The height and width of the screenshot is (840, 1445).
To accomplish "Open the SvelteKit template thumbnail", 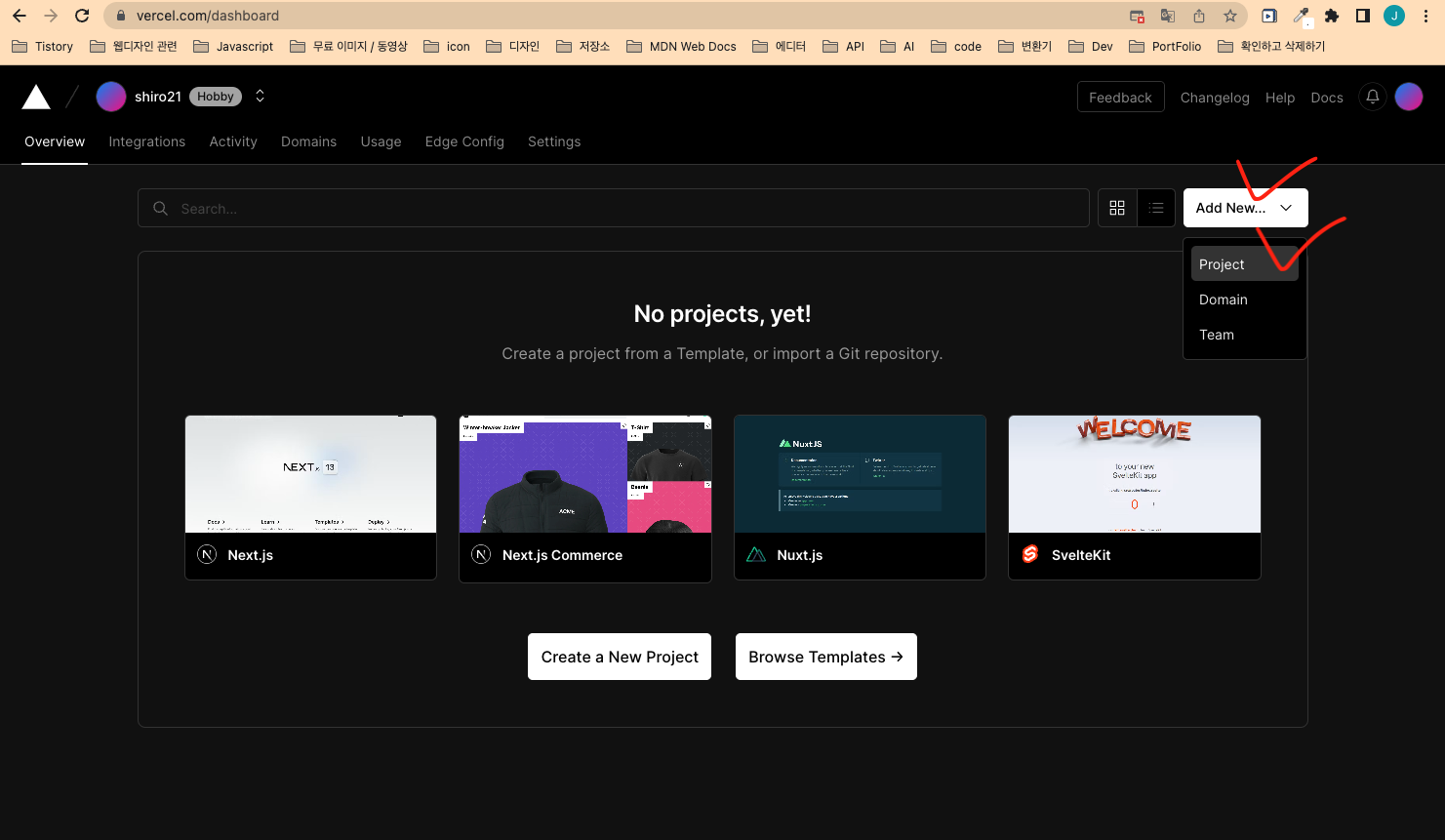I will pos(1135,474).
